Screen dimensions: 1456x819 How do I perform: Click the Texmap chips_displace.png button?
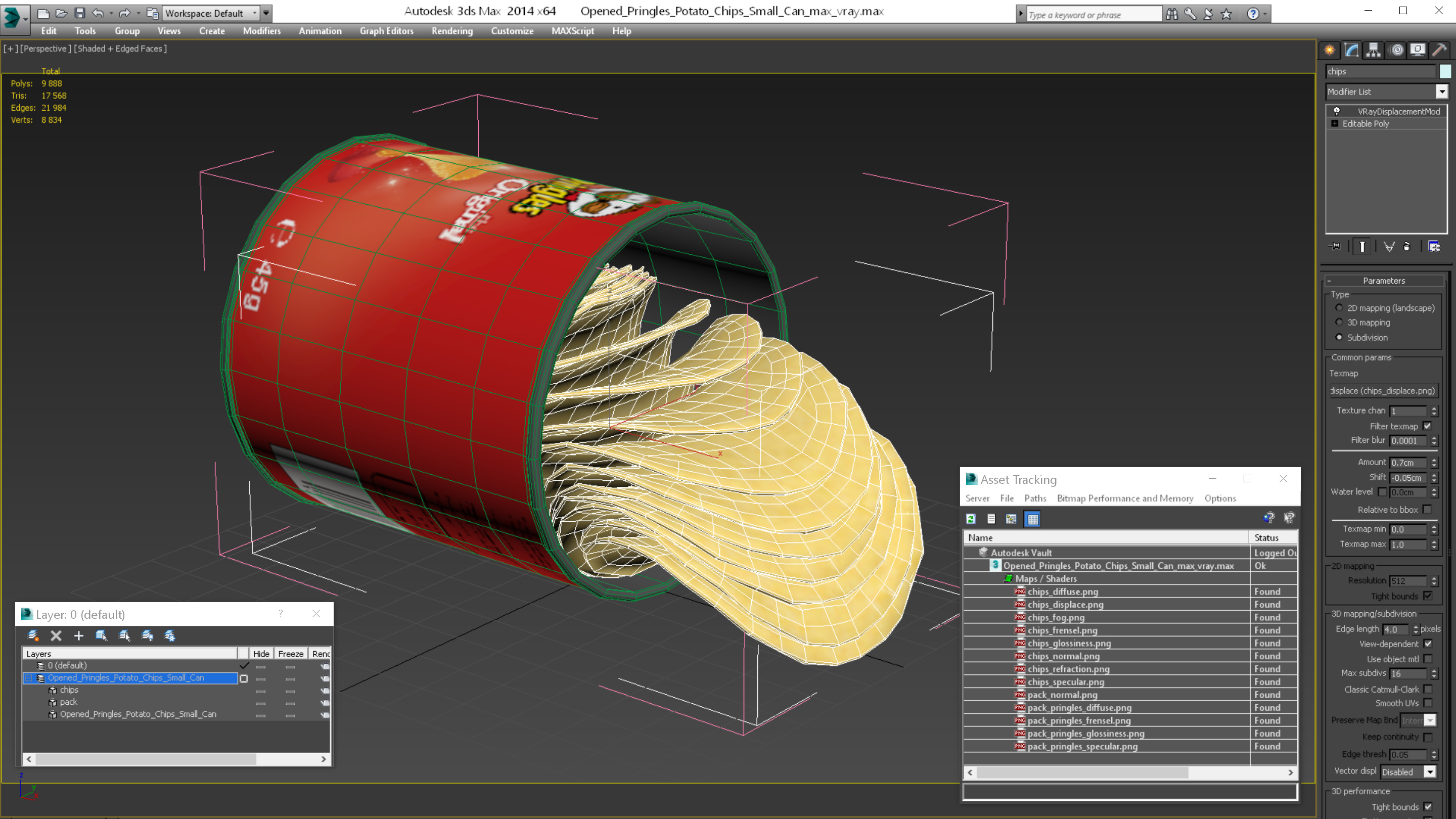click(x=1383, y=391)
